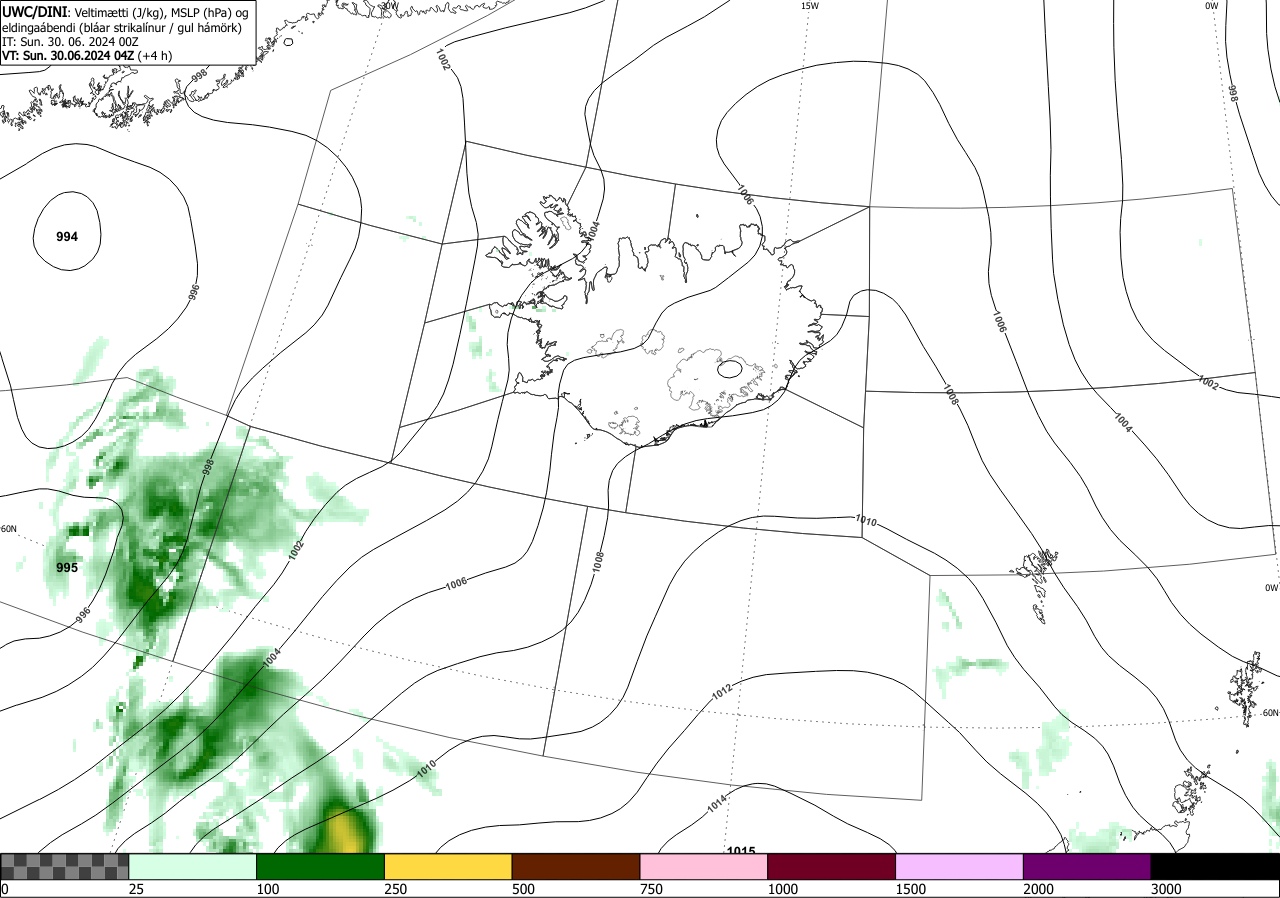Select the "995" low pressure label
Screen dimensions: 1280x898
point(67,568)
